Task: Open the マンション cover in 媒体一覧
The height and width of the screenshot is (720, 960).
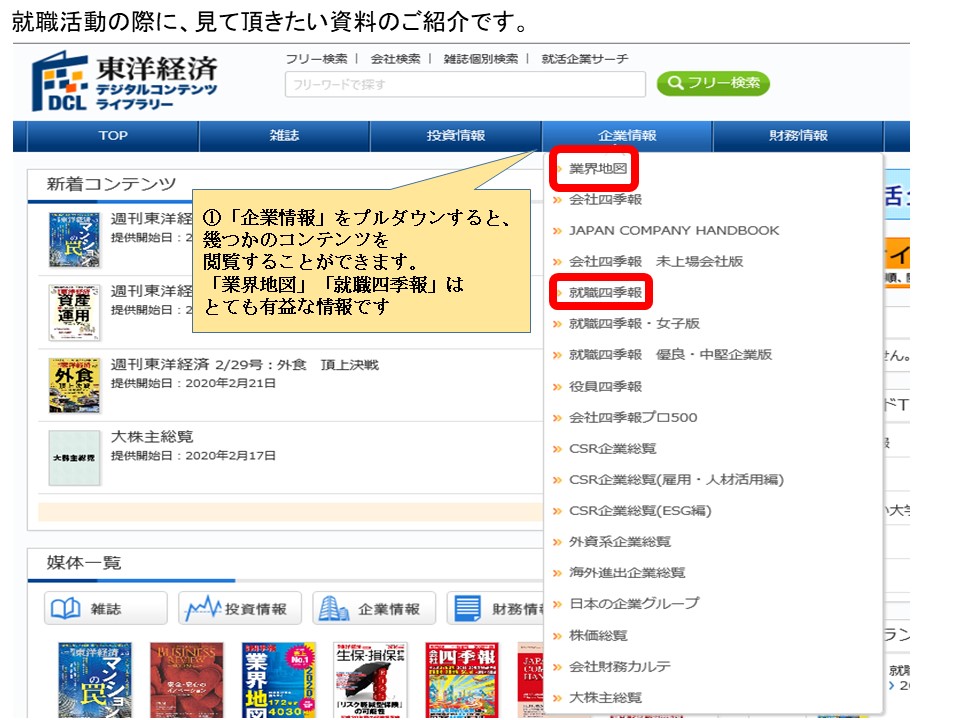Action: pyautogui.click(x=95, y=680)
